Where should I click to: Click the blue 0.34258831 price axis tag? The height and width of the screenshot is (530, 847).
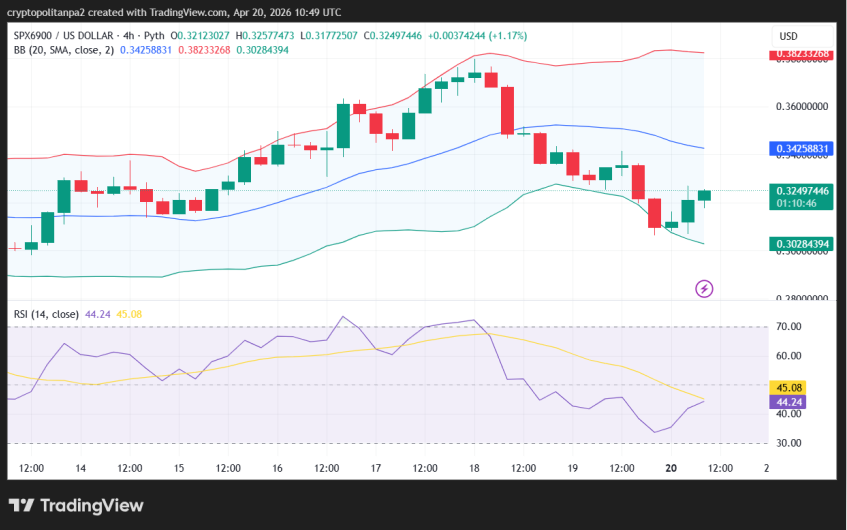coord(802,149)
